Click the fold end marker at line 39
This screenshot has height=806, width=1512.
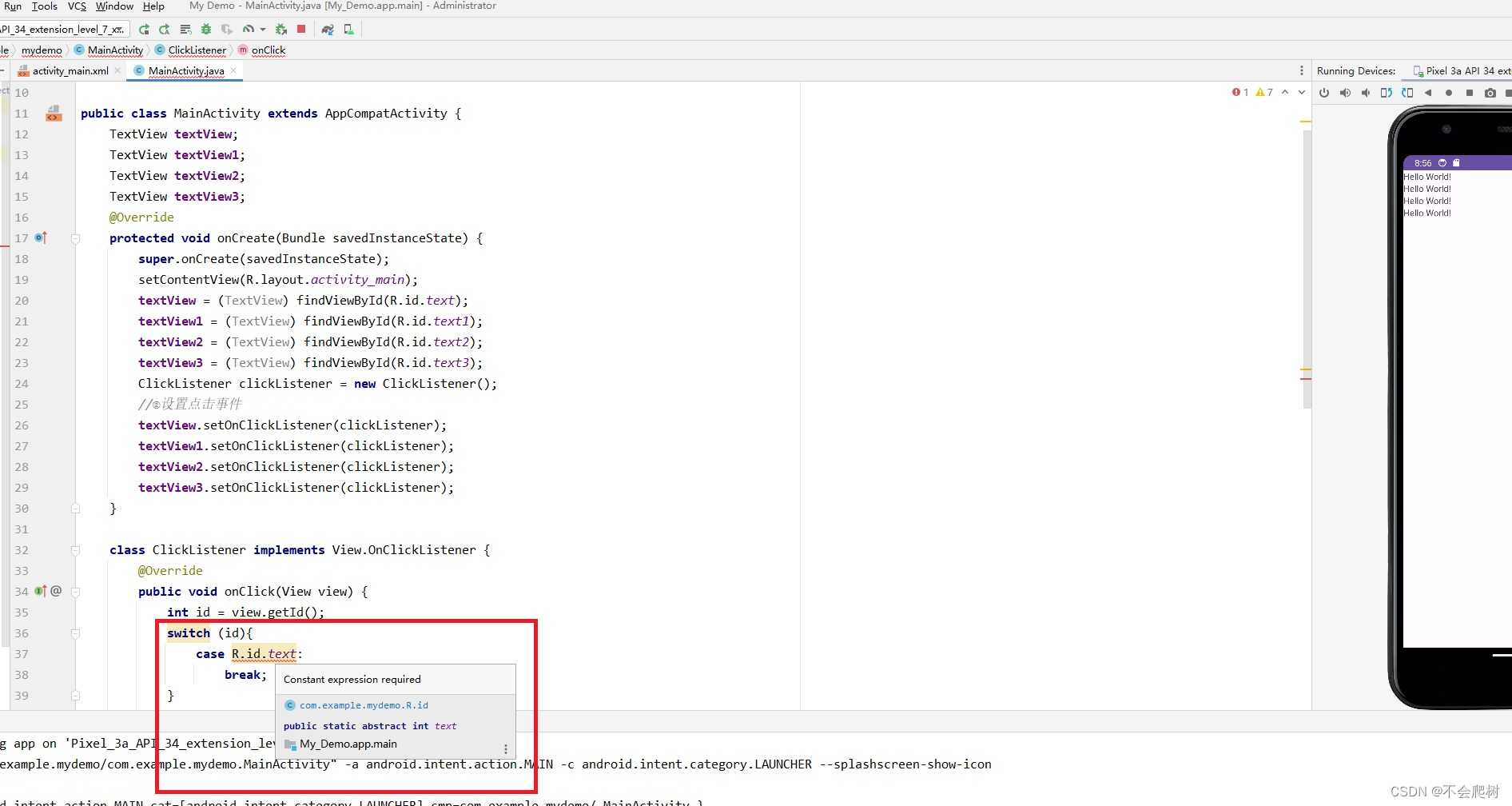pos(75,696)
